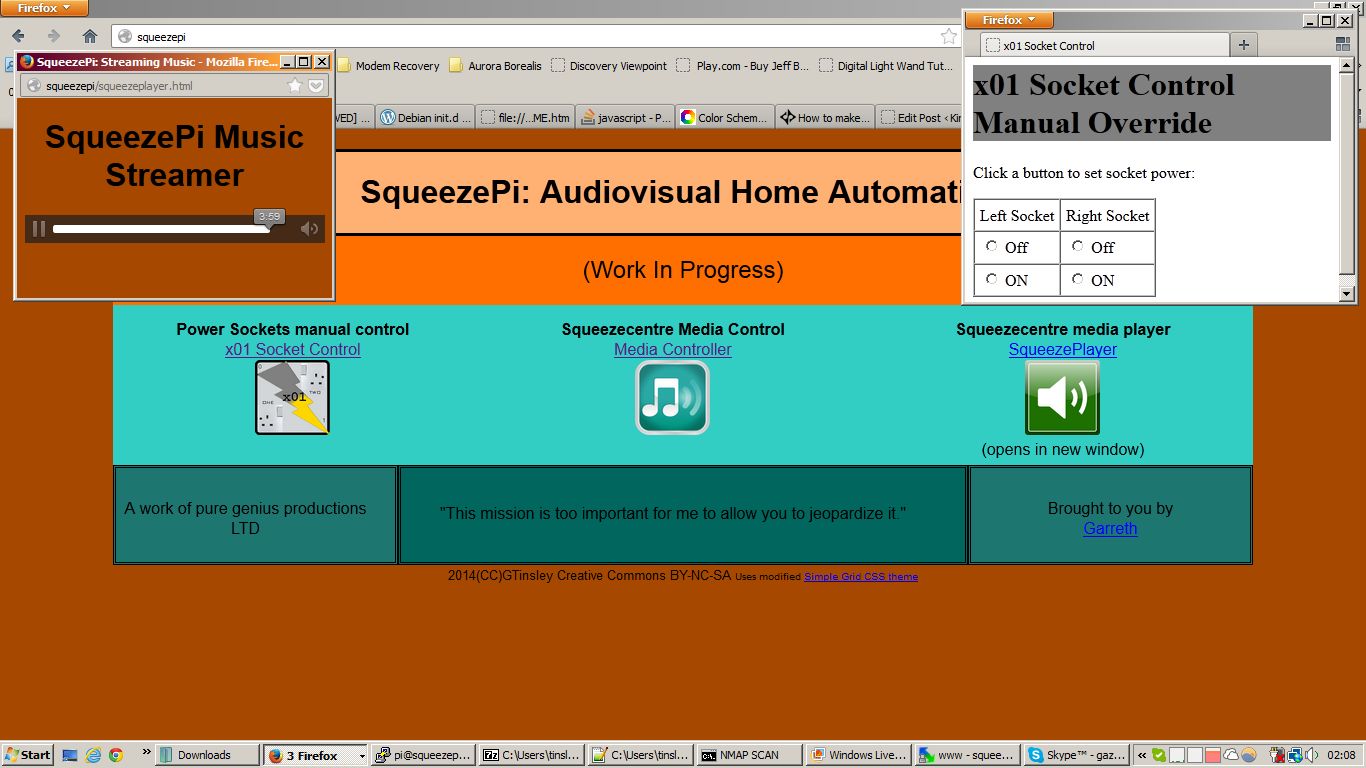Switch to the Edit Post tab
The height and width of the screenshot is (768, 1366).
[x=920, y=117]
